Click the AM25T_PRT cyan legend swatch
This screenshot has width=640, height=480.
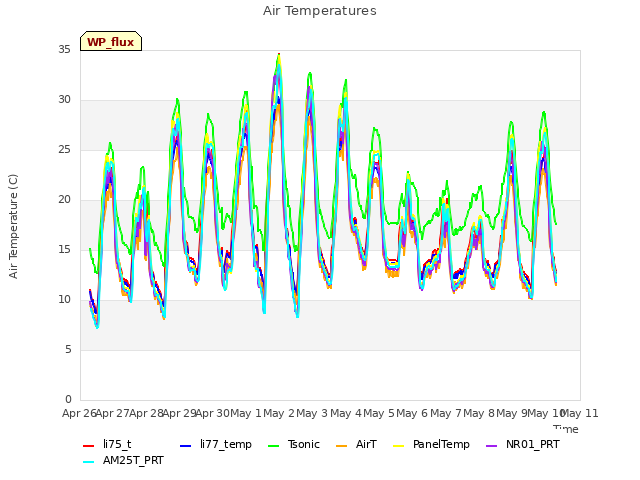point(88,462)
